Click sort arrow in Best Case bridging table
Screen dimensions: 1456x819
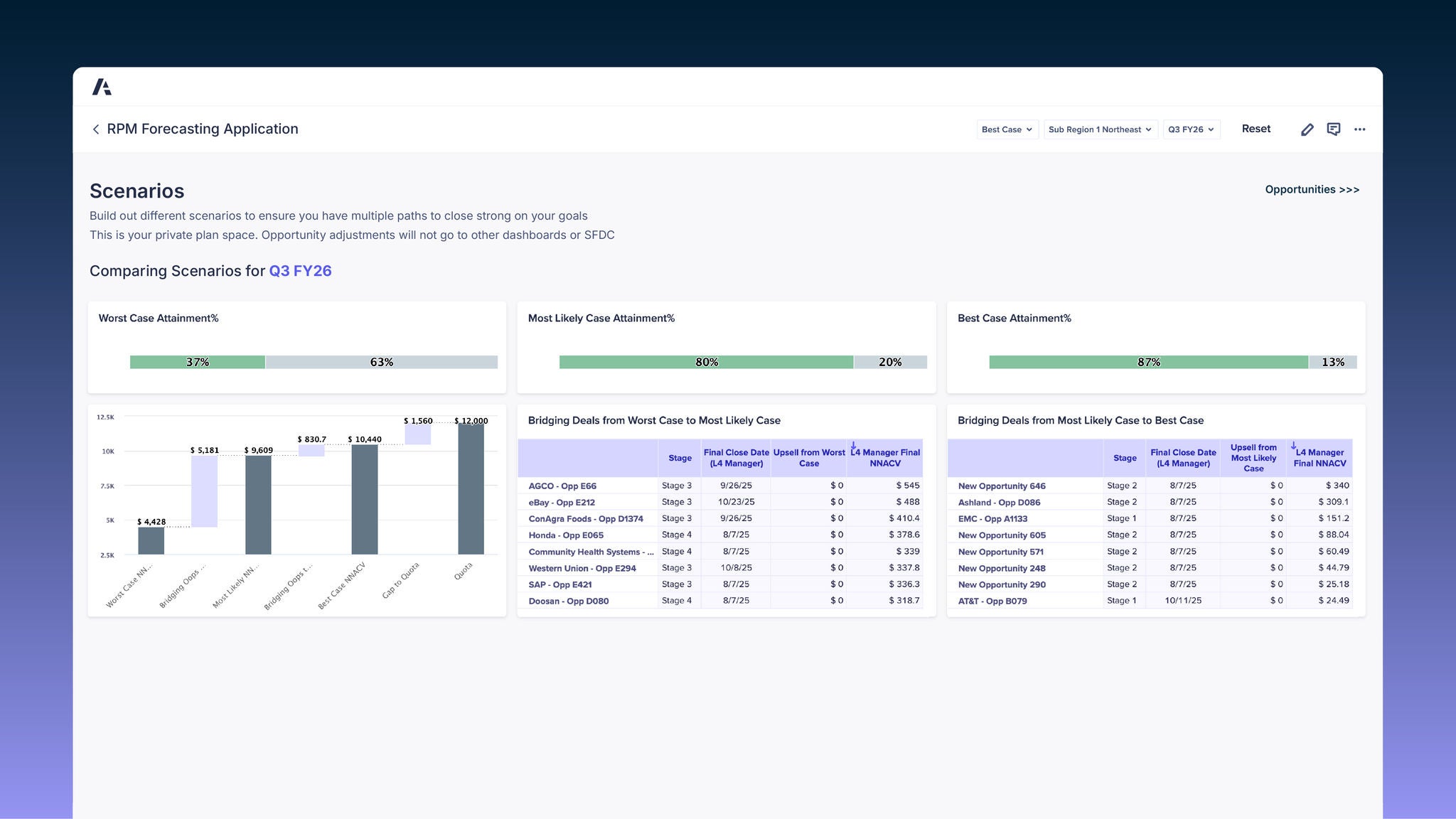[x=1294, y=446]
